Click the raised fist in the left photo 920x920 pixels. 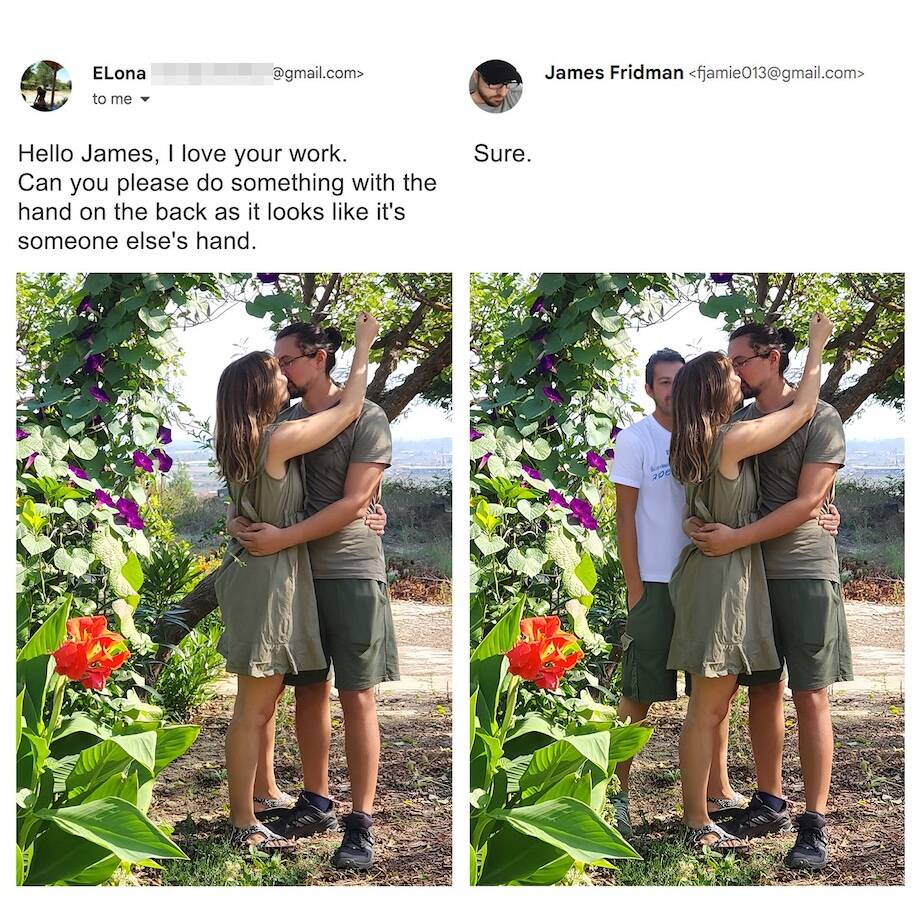coord(367,328)
